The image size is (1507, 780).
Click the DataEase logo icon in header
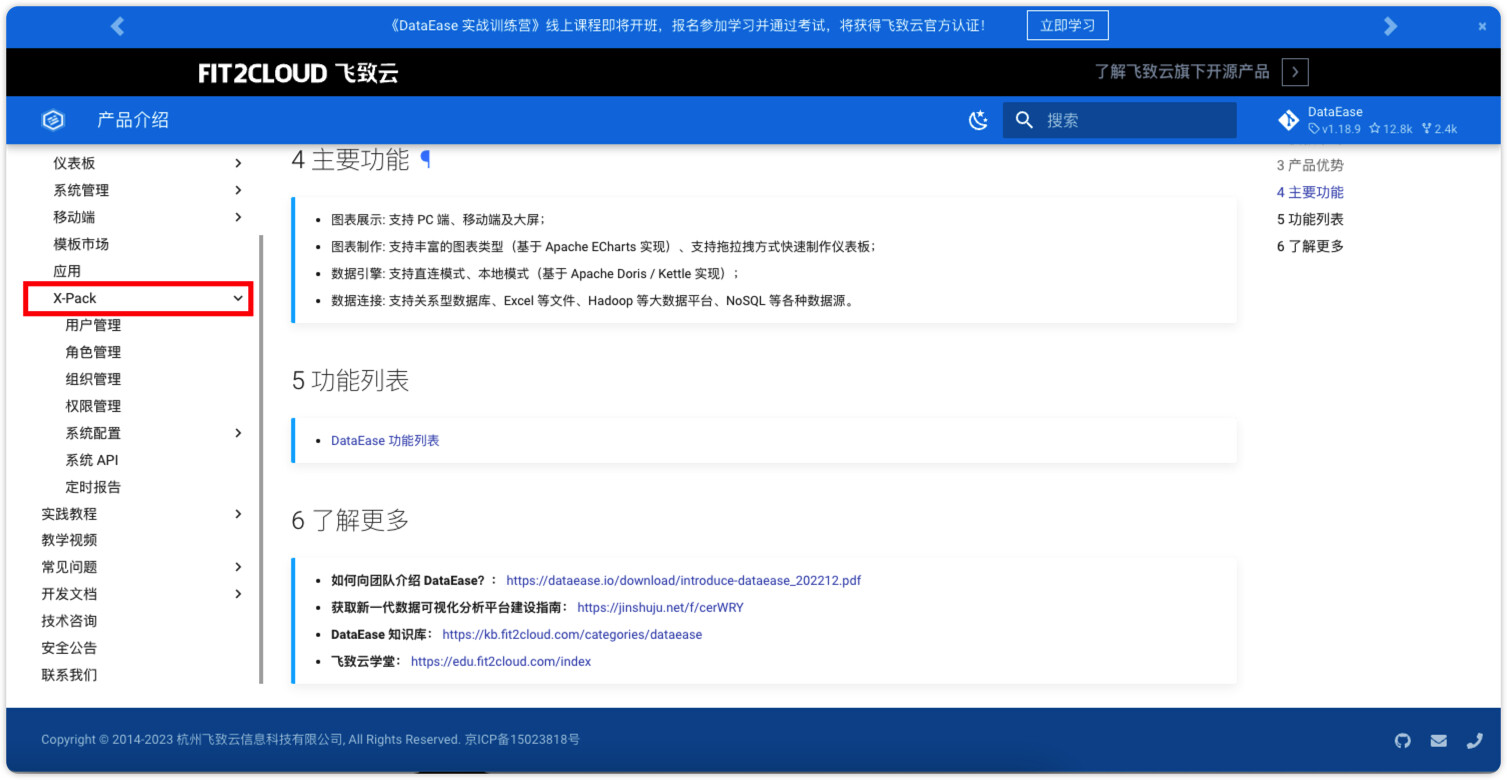click(x=53, y=120)
